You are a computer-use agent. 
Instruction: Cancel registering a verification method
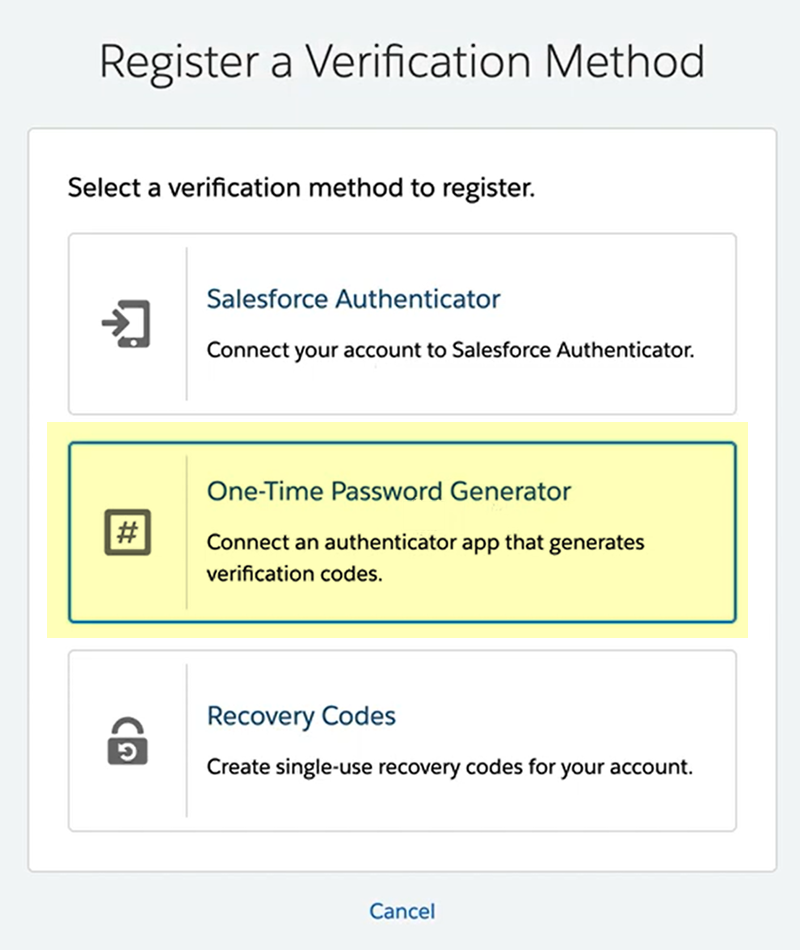click(x=402, y=911)
